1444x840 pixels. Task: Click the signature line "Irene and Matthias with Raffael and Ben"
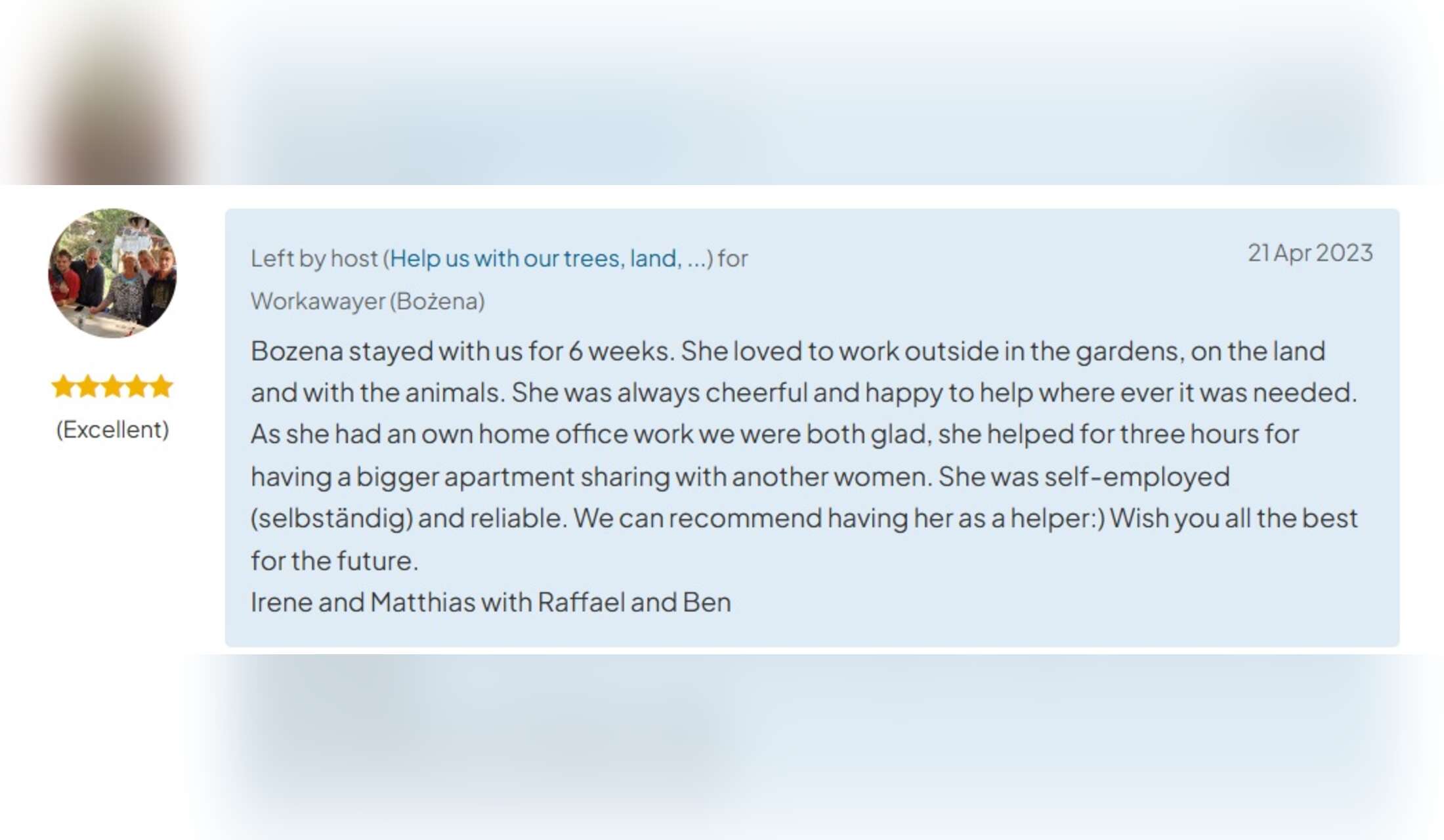[x=490, y=602]
